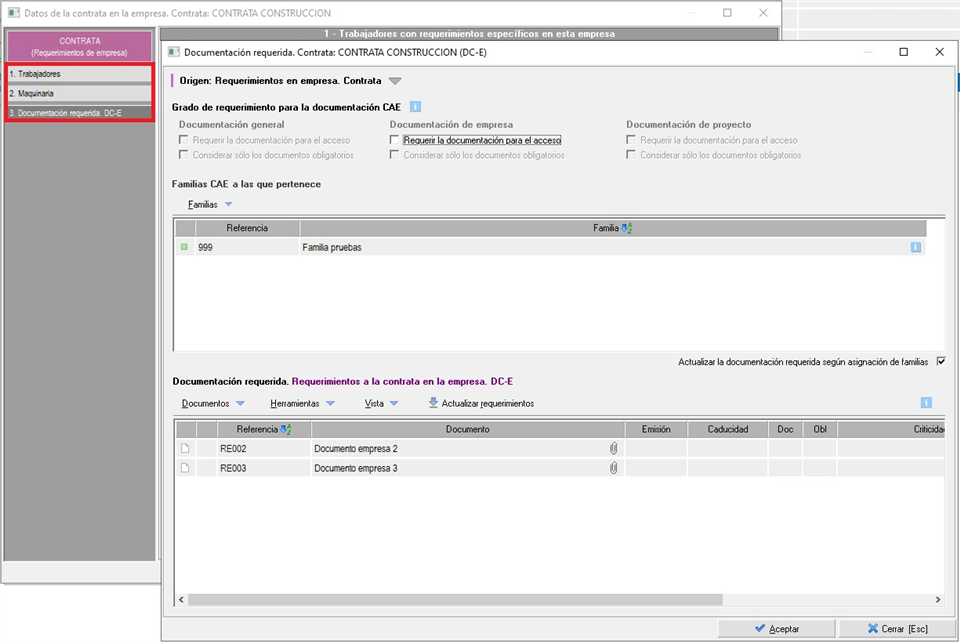Select 2. Maquinaria in the left sidebar
This screenshot has height=643, width=960.
pos(80,94)
